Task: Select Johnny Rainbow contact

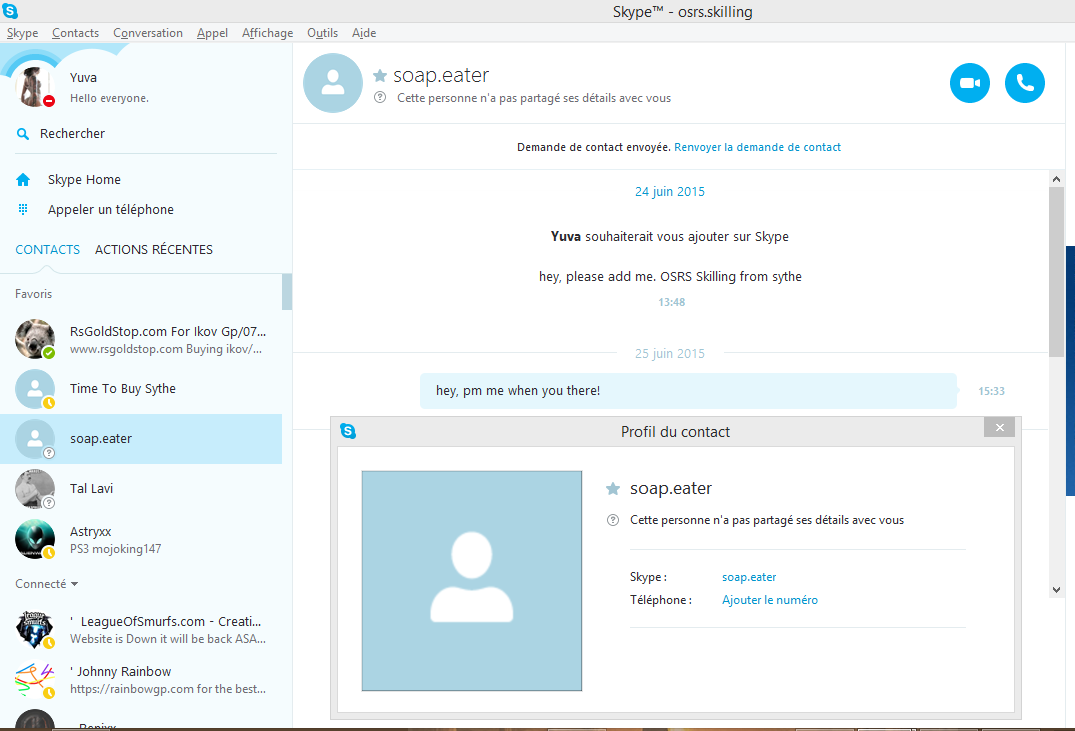Action: coord(141,679)
